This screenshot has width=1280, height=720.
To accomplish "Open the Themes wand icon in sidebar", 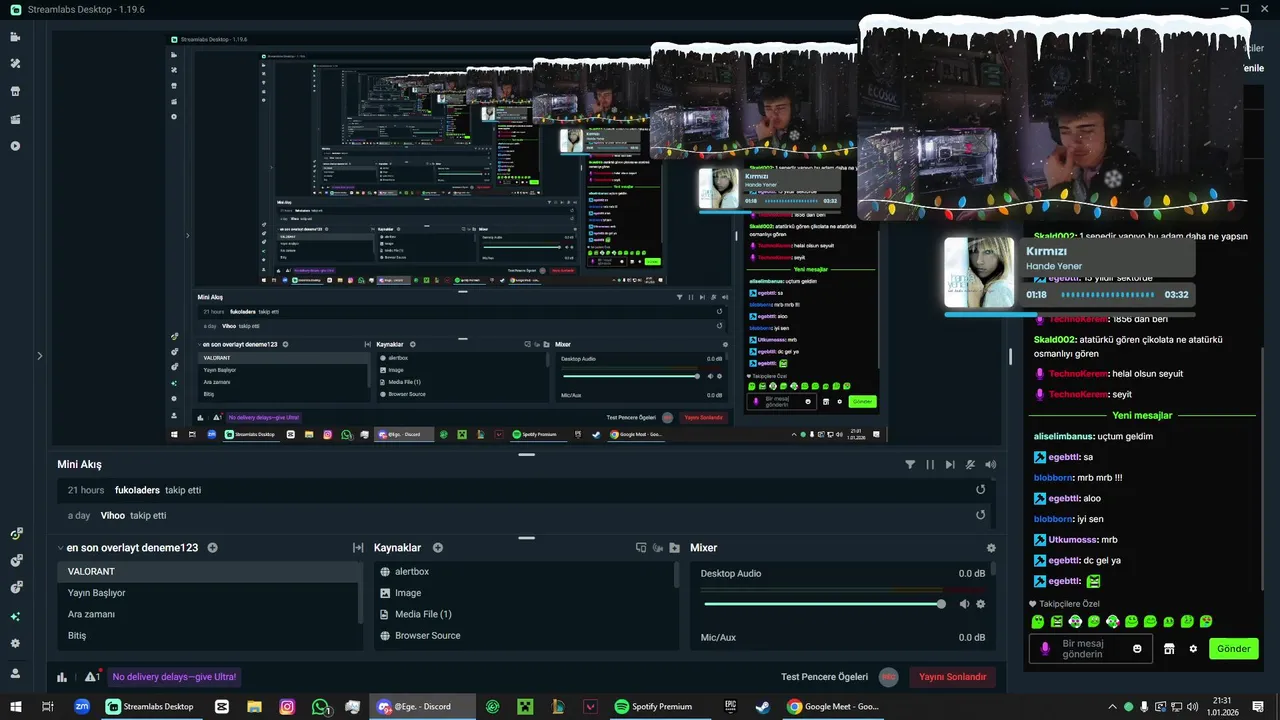I will (15, 64).
